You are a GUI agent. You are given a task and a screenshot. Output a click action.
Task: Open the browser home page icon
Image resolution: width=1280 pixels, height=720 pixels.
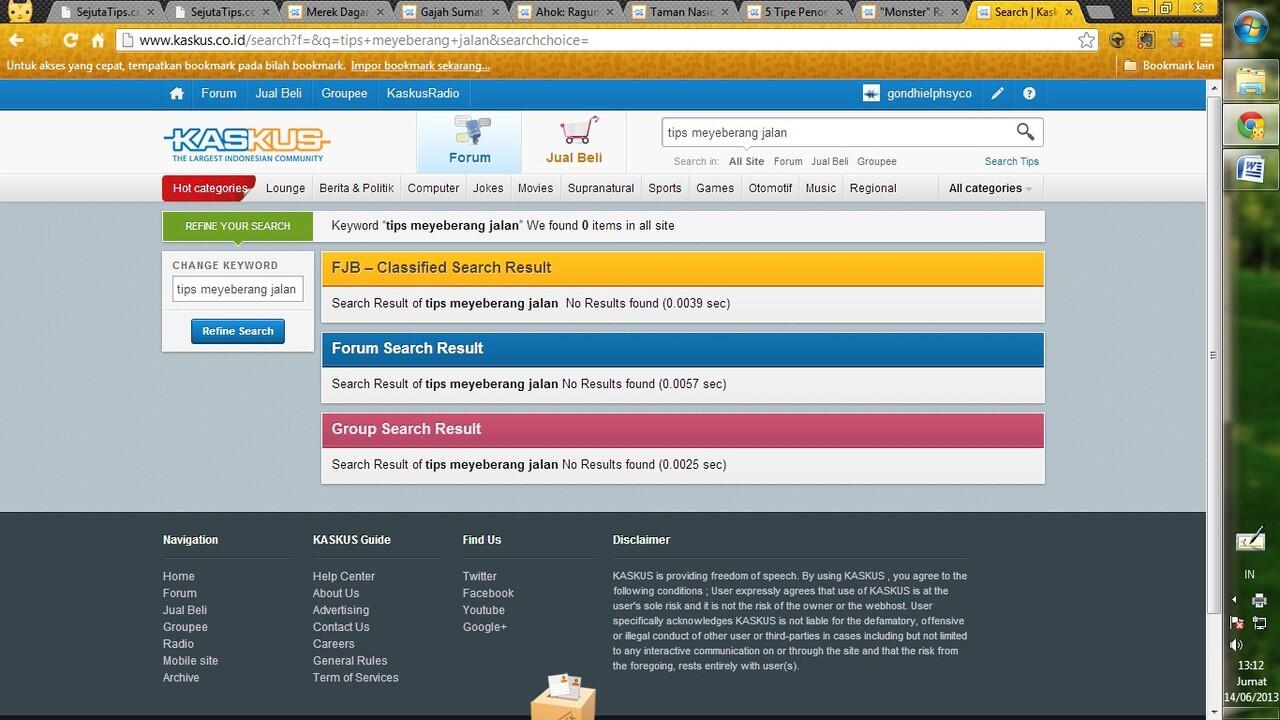(x=98, y=40)
